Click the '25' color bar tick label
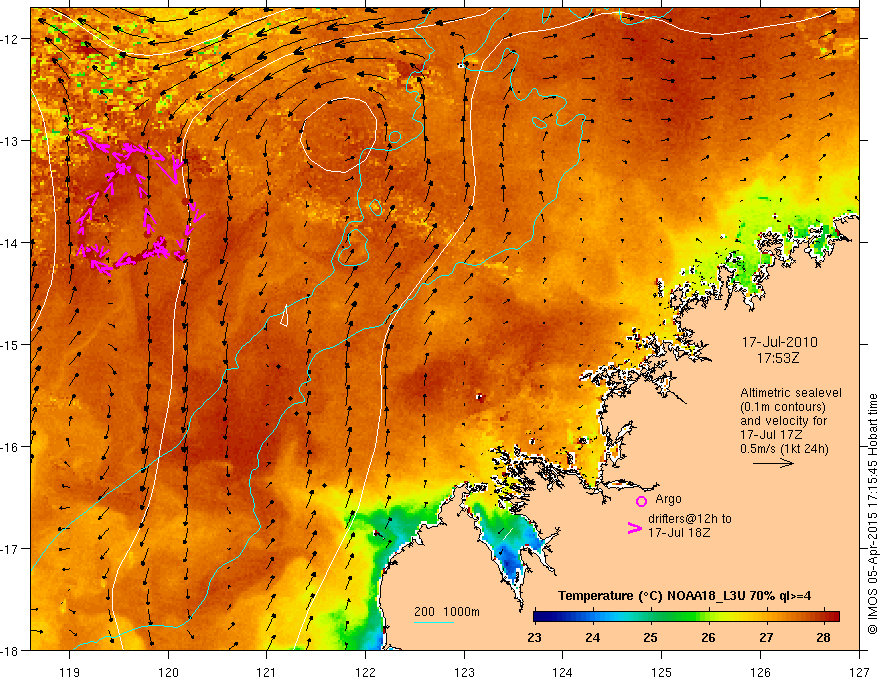This screenshot has width=880, height=680. click(650, 637)
